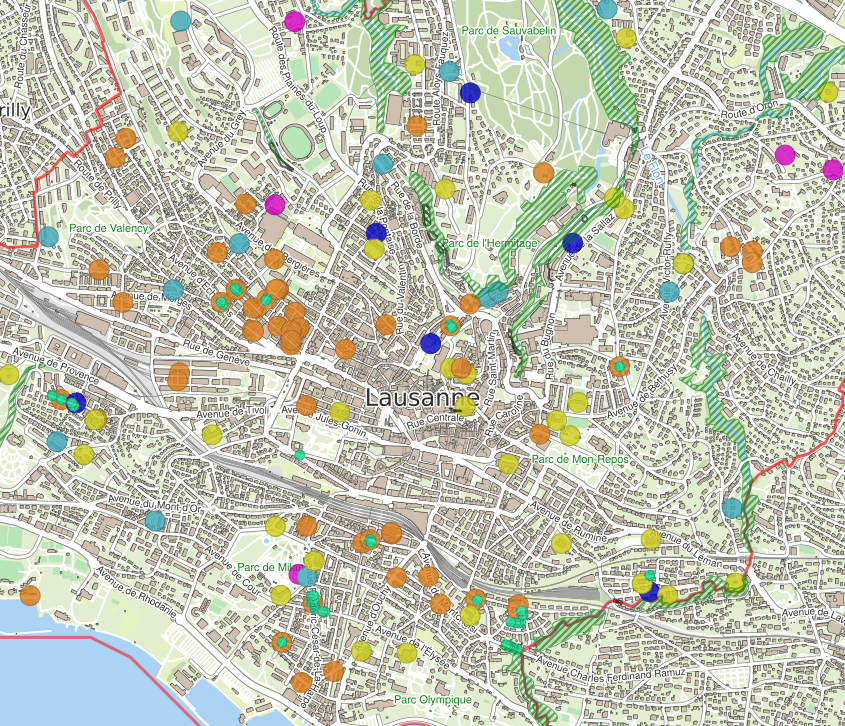Image resolution: width=845 pixels, height=726 pixels.
Task: Click the magenta marker below Route d'Oron
Action: (x=785, y=154)
